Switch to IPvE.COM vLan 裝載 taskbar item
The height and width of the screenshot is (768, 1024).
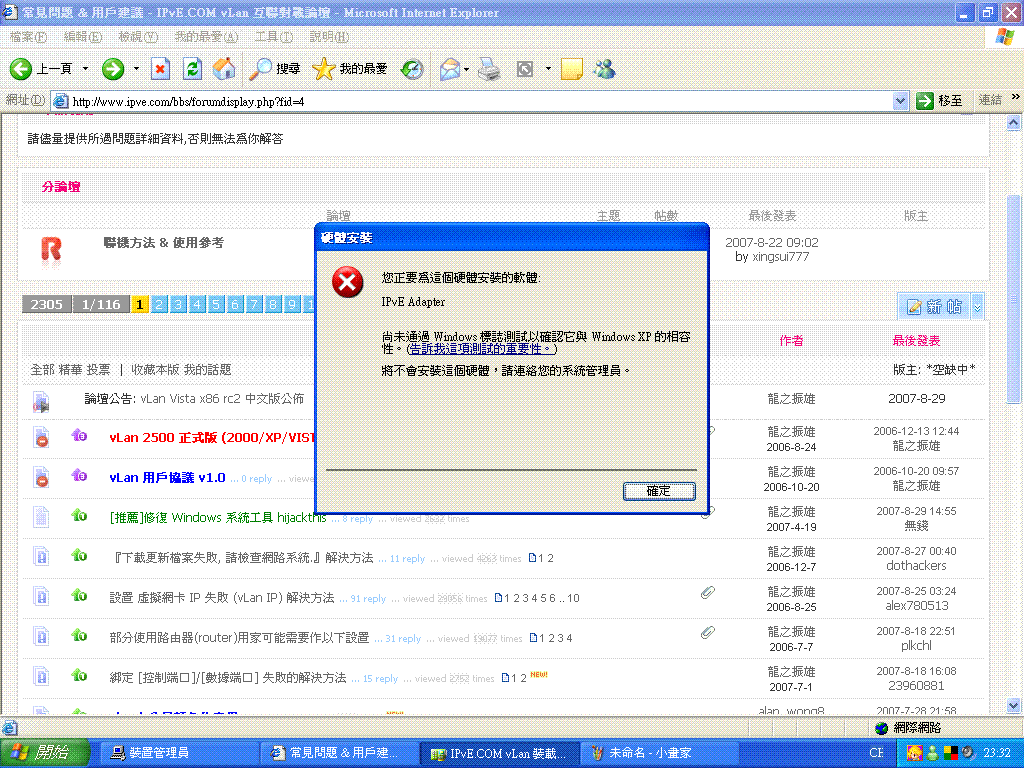(499, 753)
